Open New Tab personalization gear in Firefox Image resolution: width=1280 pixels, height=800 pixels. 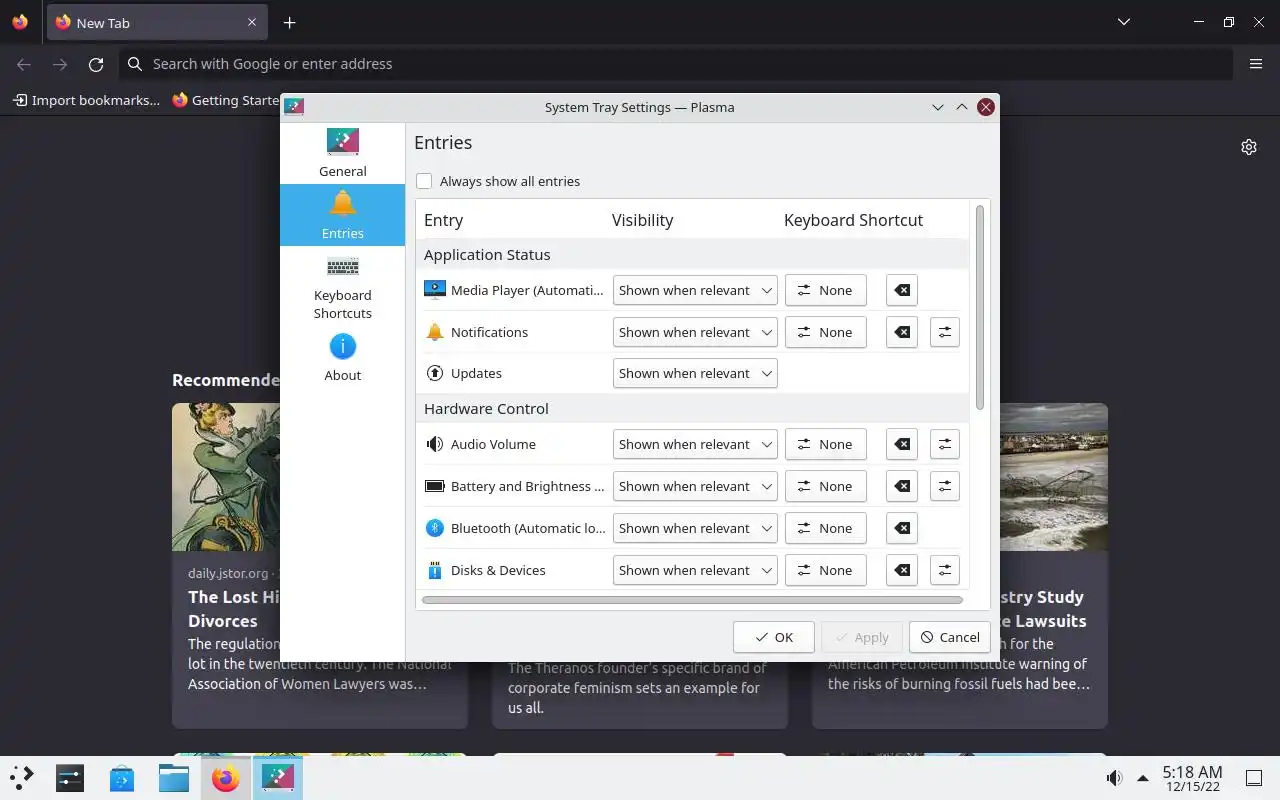pos(1249,147)
